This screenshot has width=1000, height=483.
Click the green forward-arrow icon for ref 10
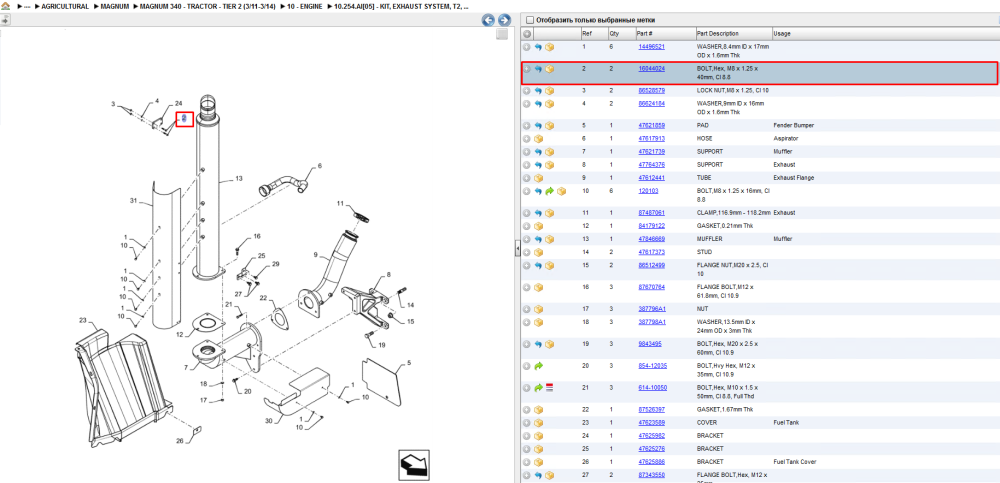[550, 191]
